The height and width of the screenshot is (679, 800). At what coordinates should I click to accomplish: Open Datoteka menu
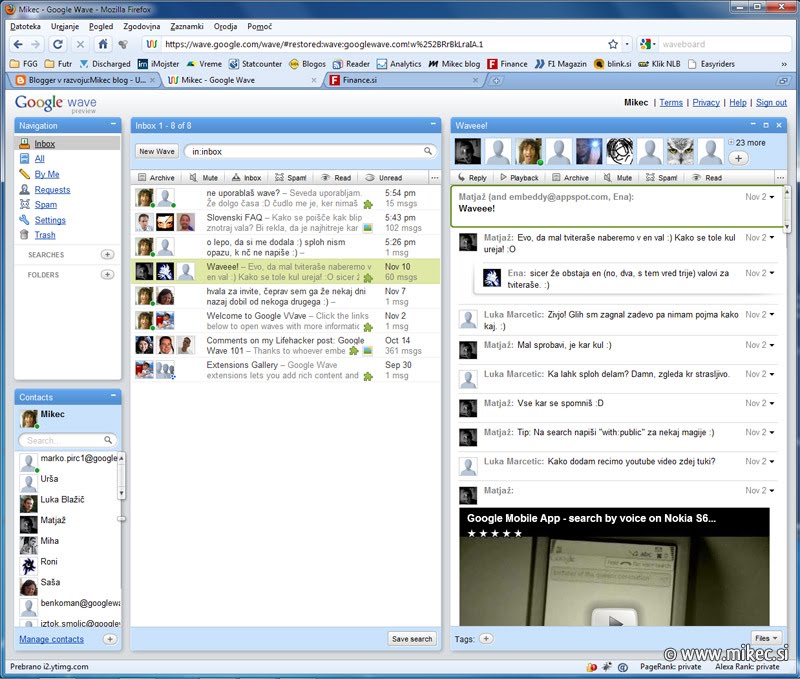26,27
